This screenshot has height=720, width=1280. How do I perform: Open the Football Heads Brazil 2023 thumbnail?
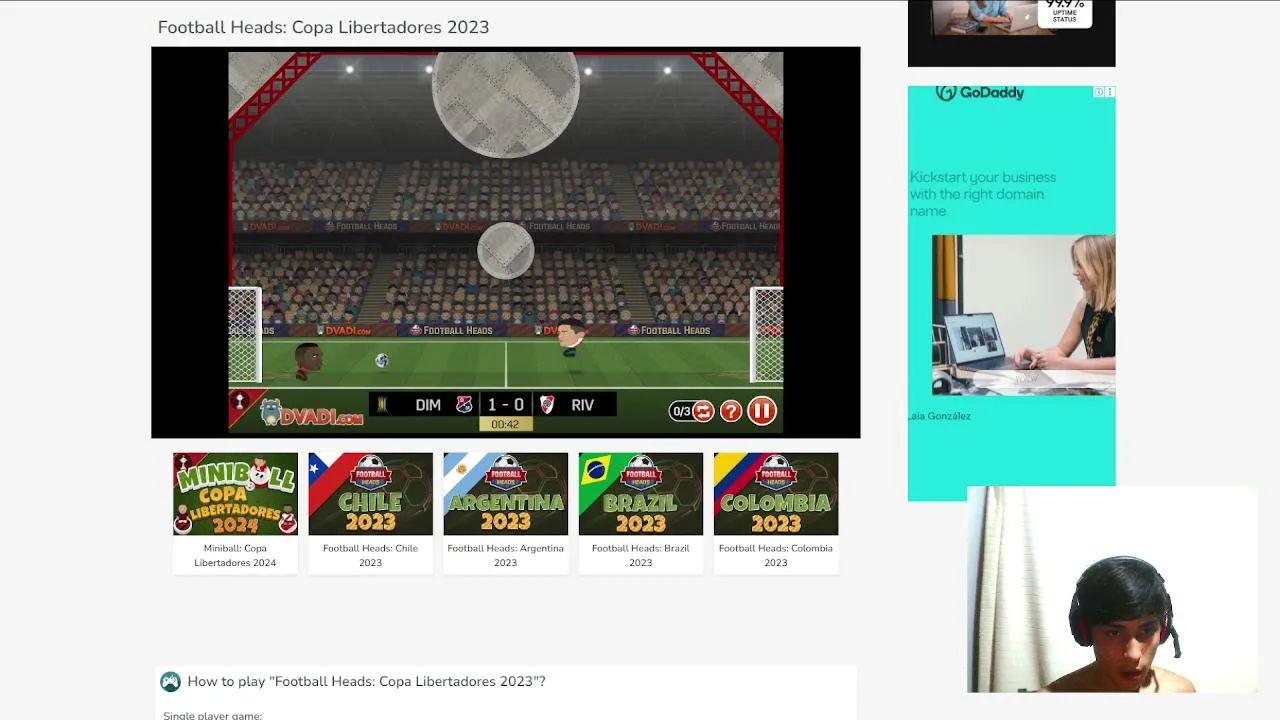click(x=640, y=494)
